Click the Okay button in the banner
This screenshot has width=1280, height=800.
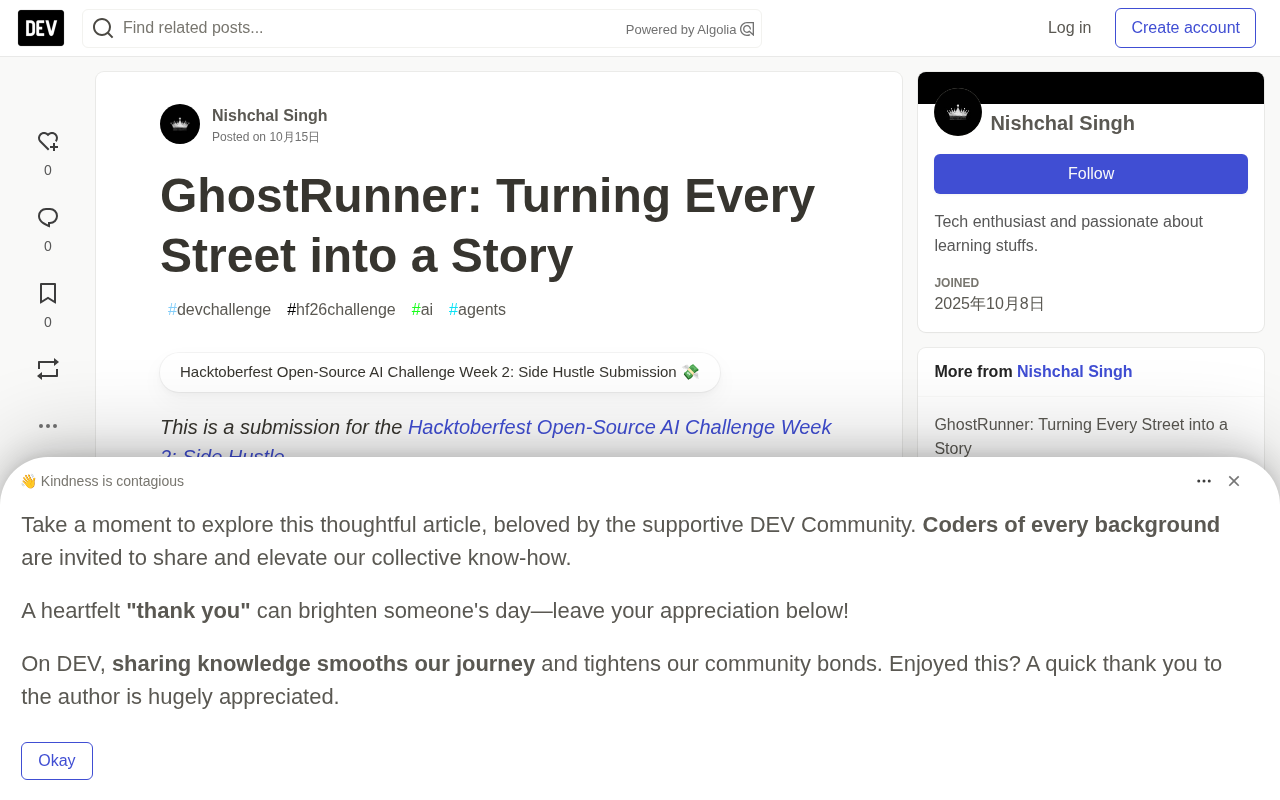point(57,761)
